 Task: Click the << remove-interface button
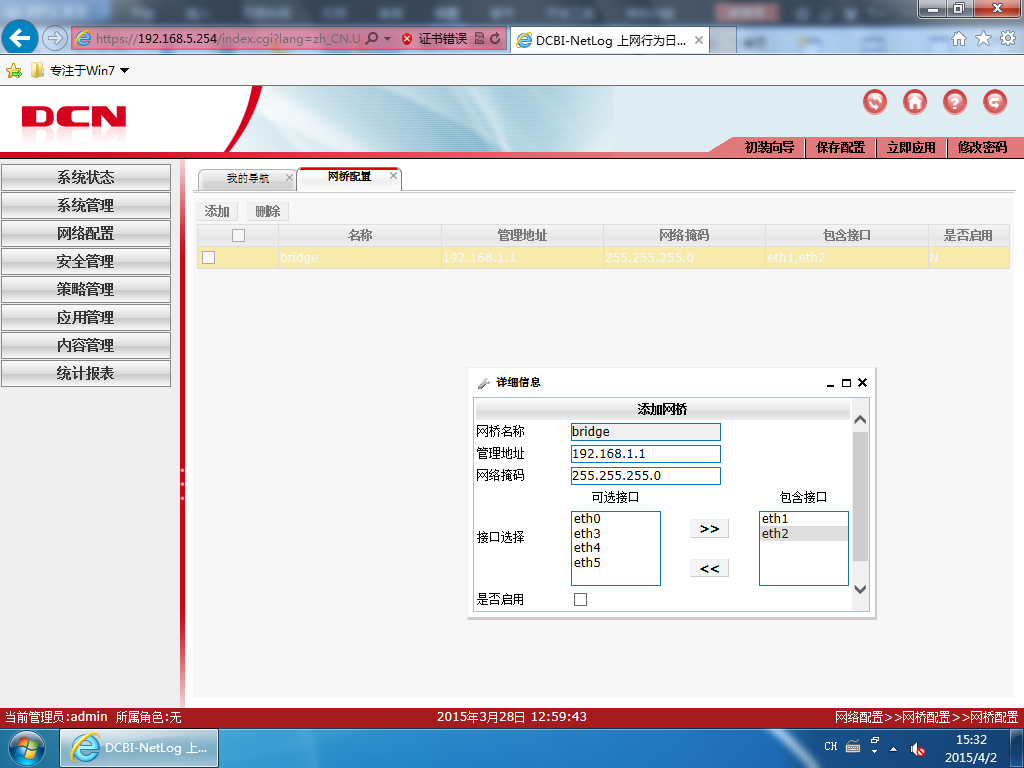(709, 568)
